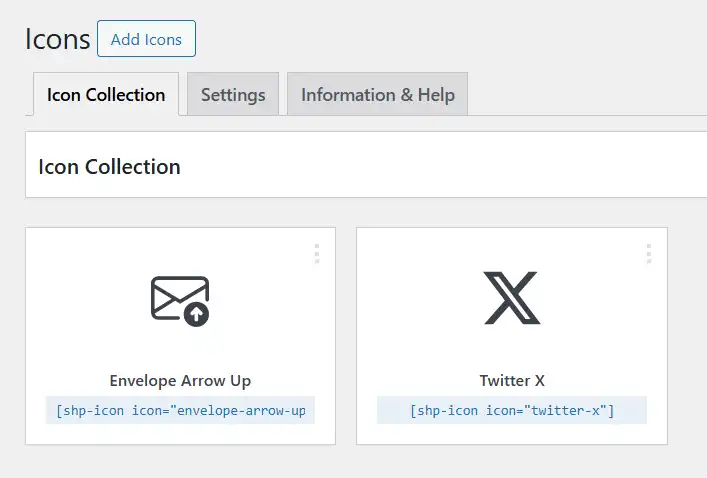Image resolution: width=707 pixels, height=478 pixels.
Task: Switch to the Icon Collection tab
Action: tap(106, 94)
